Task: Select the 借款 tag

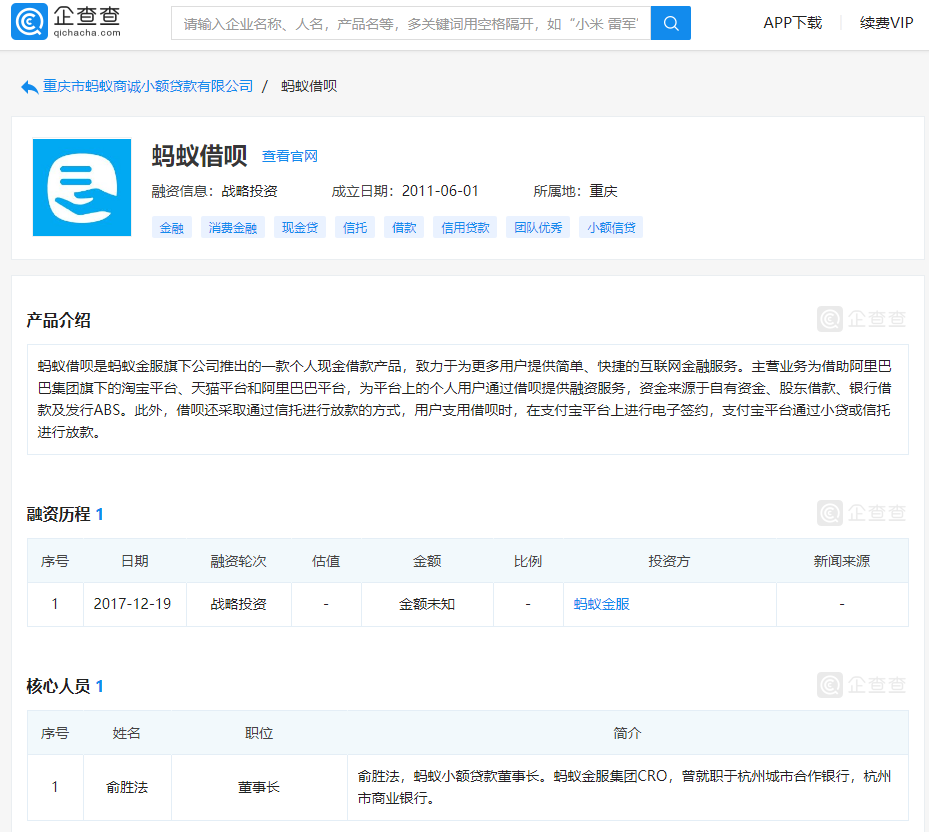Action: [404, 228]
